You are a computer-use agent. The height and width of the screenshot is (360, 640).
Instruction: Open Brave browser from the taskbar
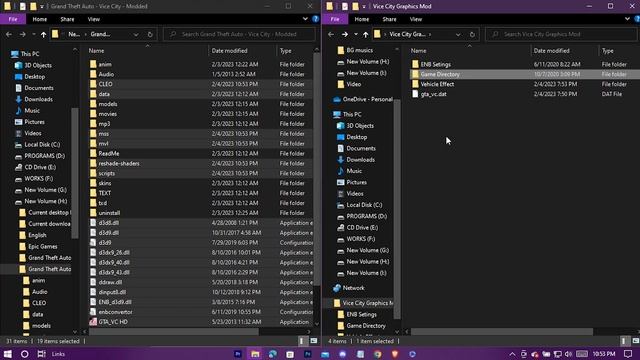(395, 354)
